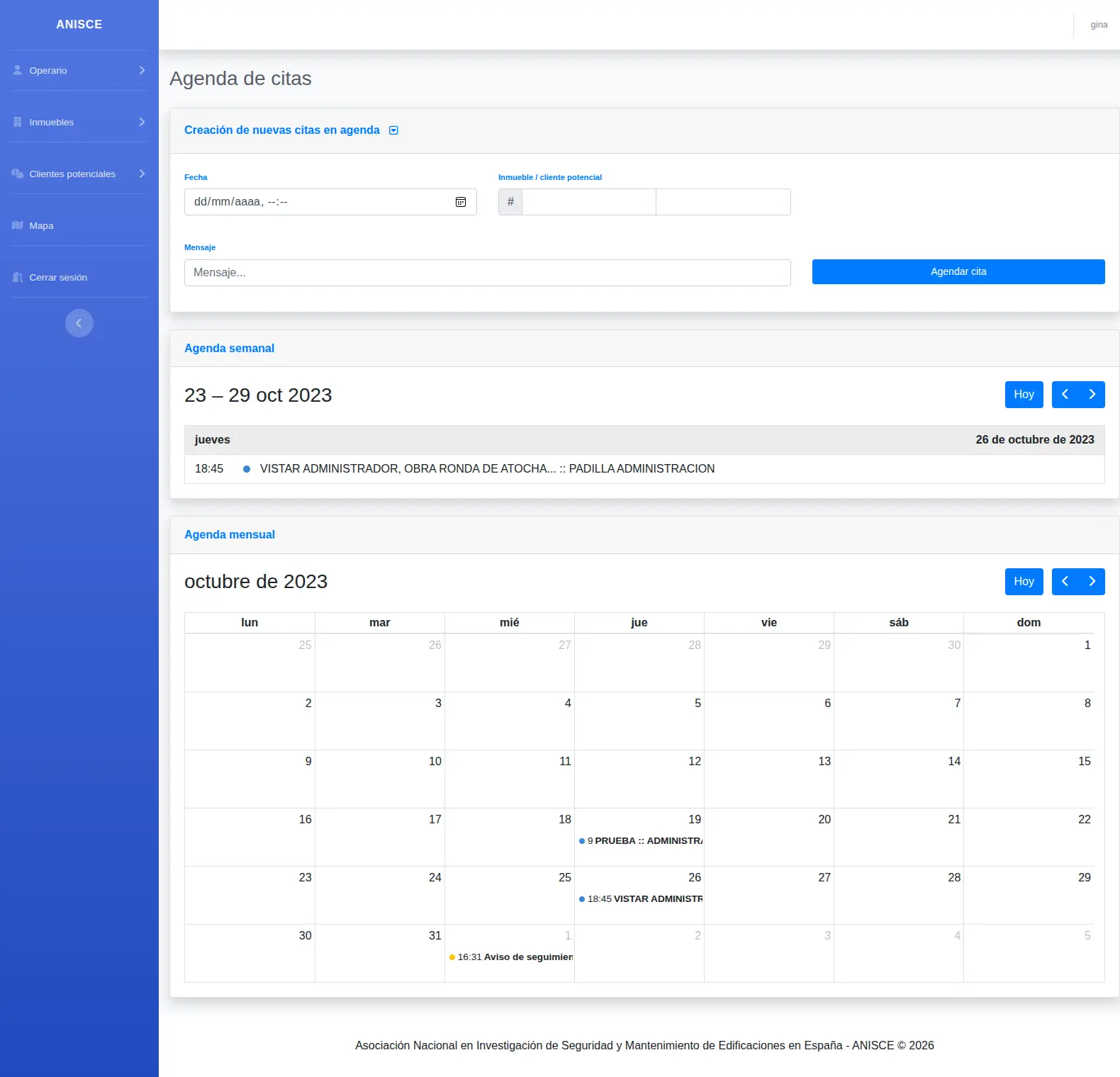Go to previous week in Agenda semanal
This screenshot has height=1077, width=1120.
1065,395
